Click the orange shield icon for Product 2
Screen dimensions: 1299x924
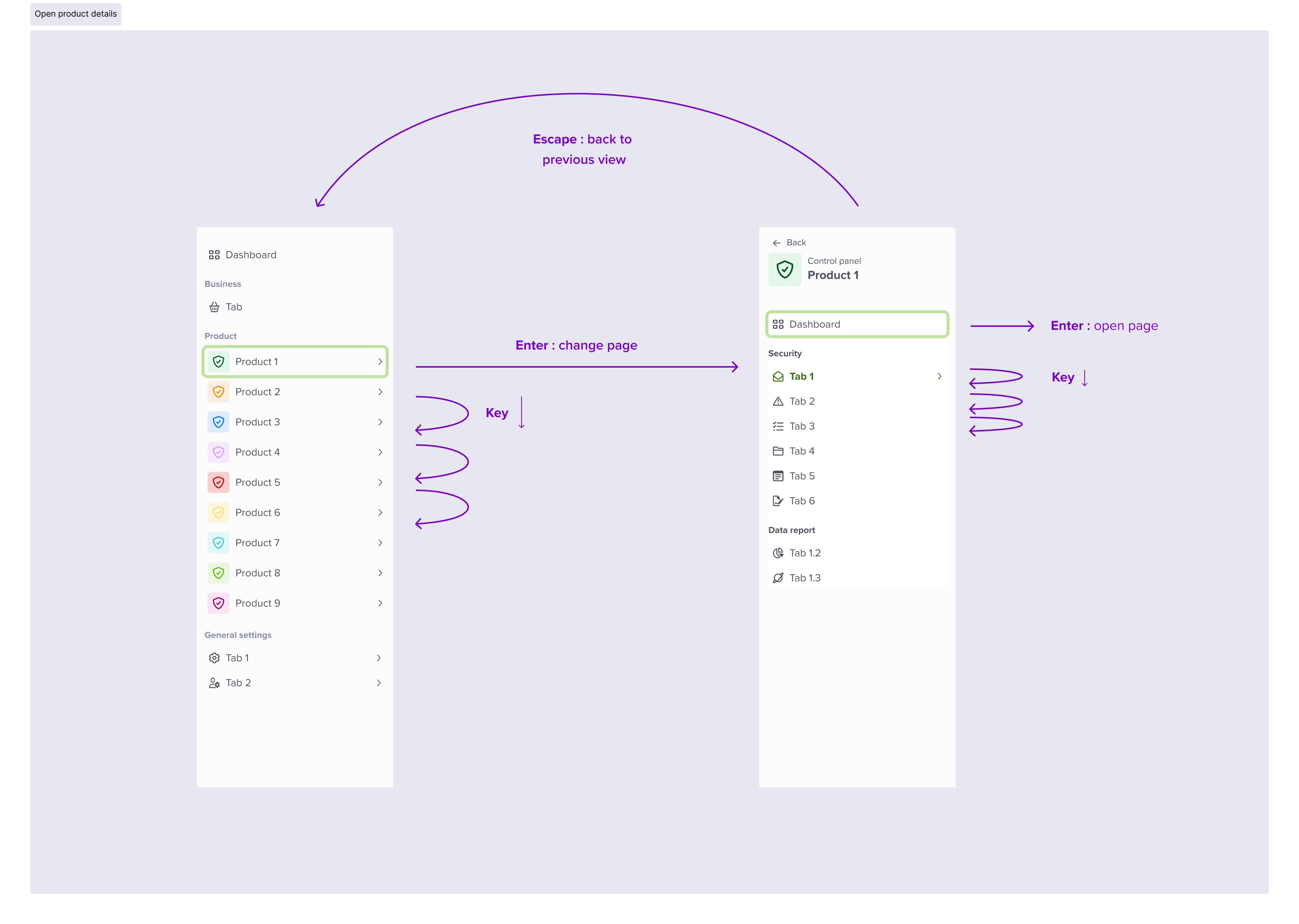pyautogui.click(x=219, y=392)
